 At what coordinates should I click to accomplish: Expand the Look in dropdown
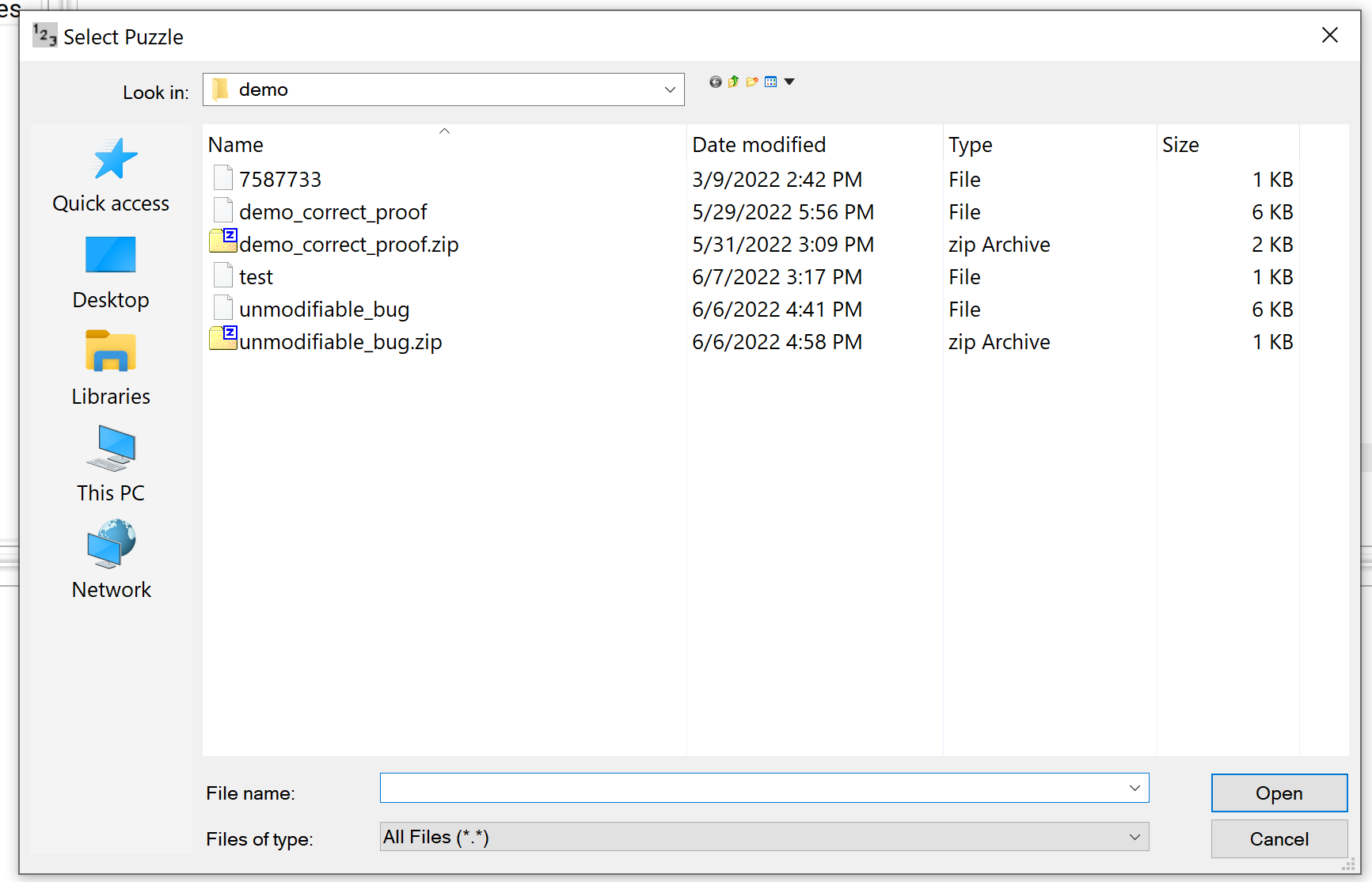[x=669, y=89]
